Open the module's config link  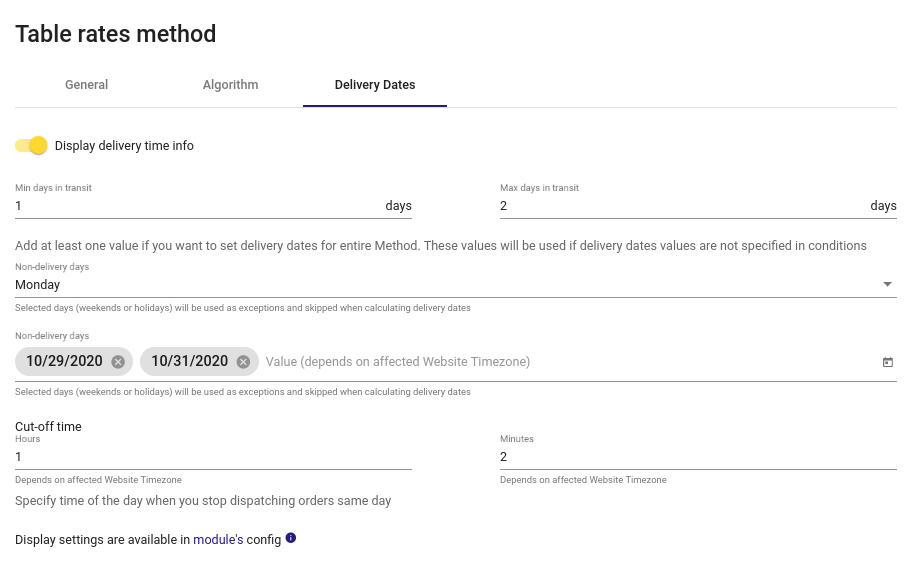pyautogui.click(x=218, y=540)
